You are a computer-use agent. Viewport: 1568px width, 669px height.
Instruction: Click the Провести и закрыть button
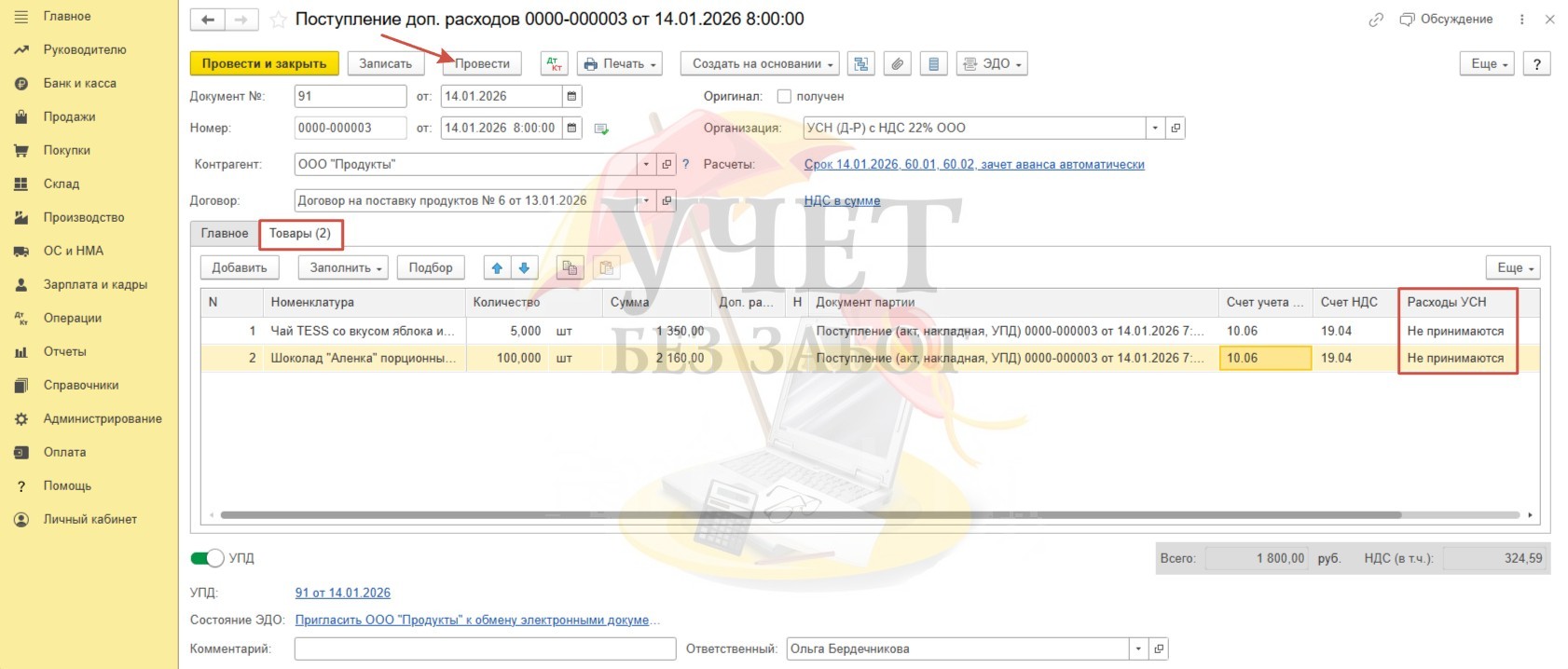(x=264, y=63)
